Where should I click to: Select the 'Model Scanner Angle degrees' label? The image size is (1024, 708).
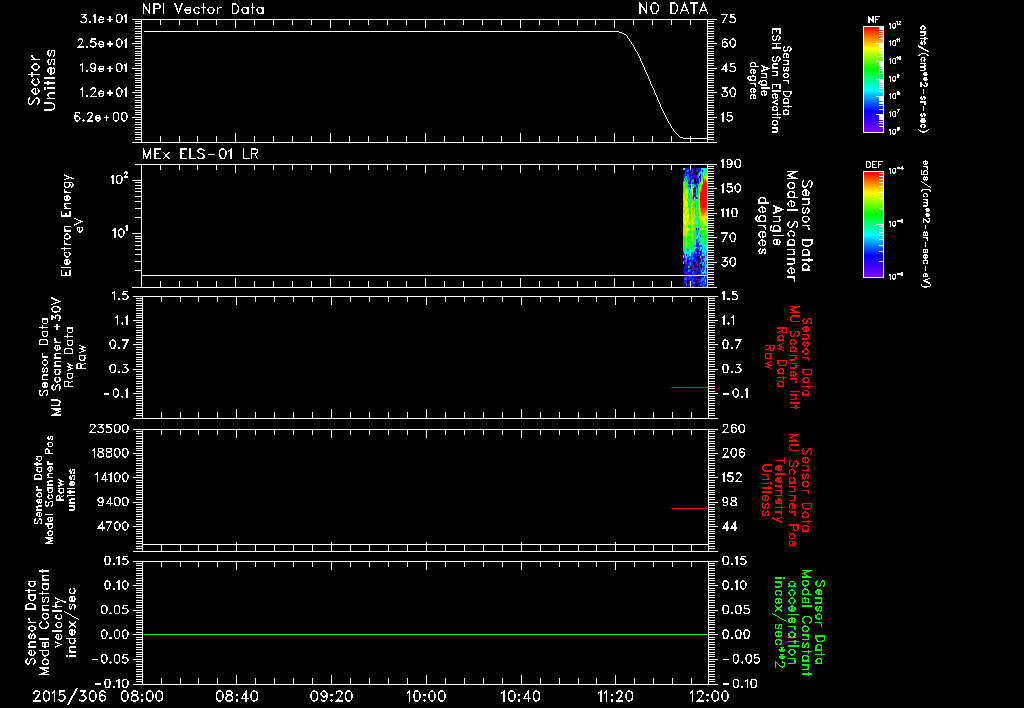(x=784, y=226)
